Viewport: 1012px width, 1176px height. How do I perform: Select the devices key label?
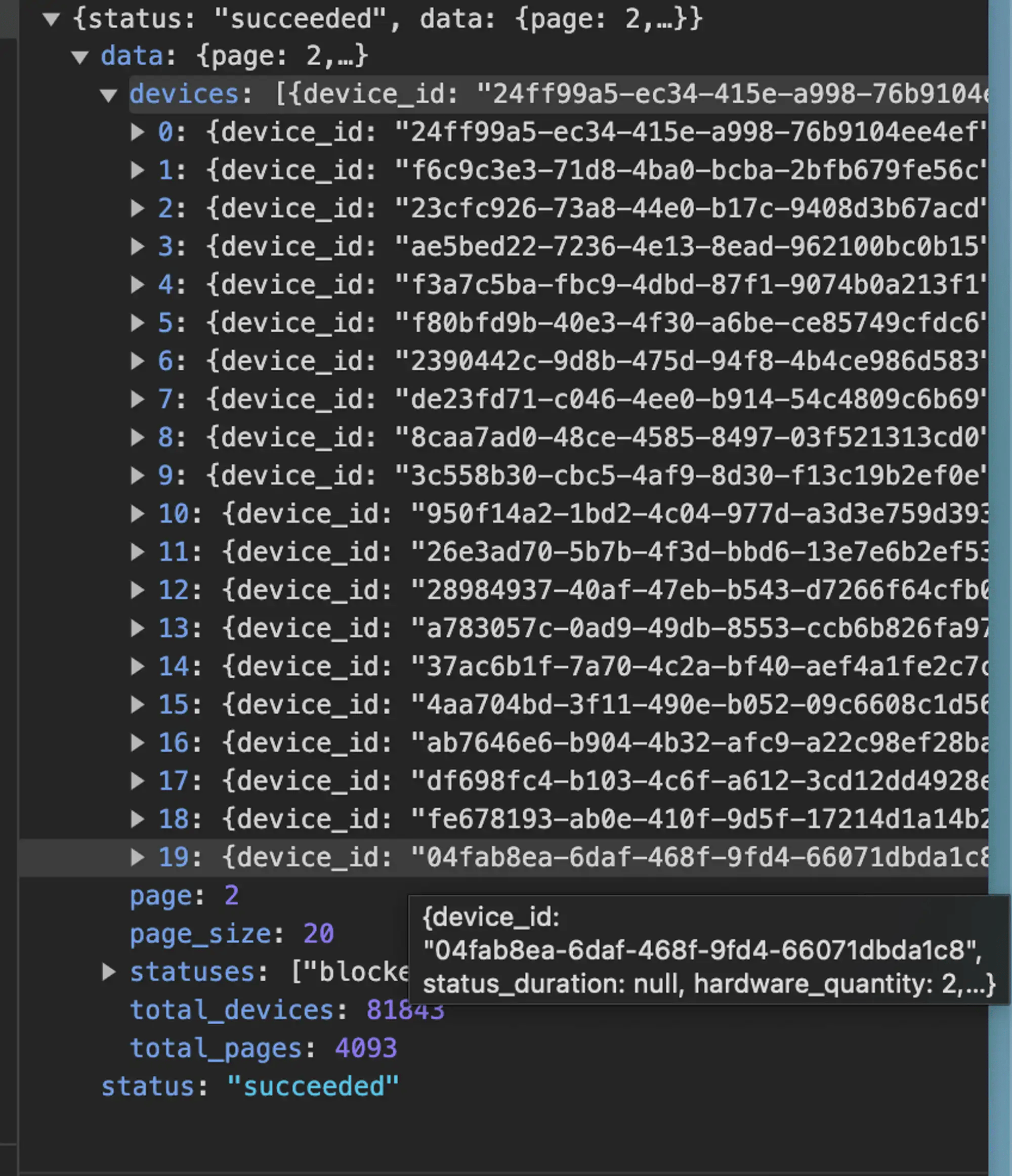(x=184, y=94)
